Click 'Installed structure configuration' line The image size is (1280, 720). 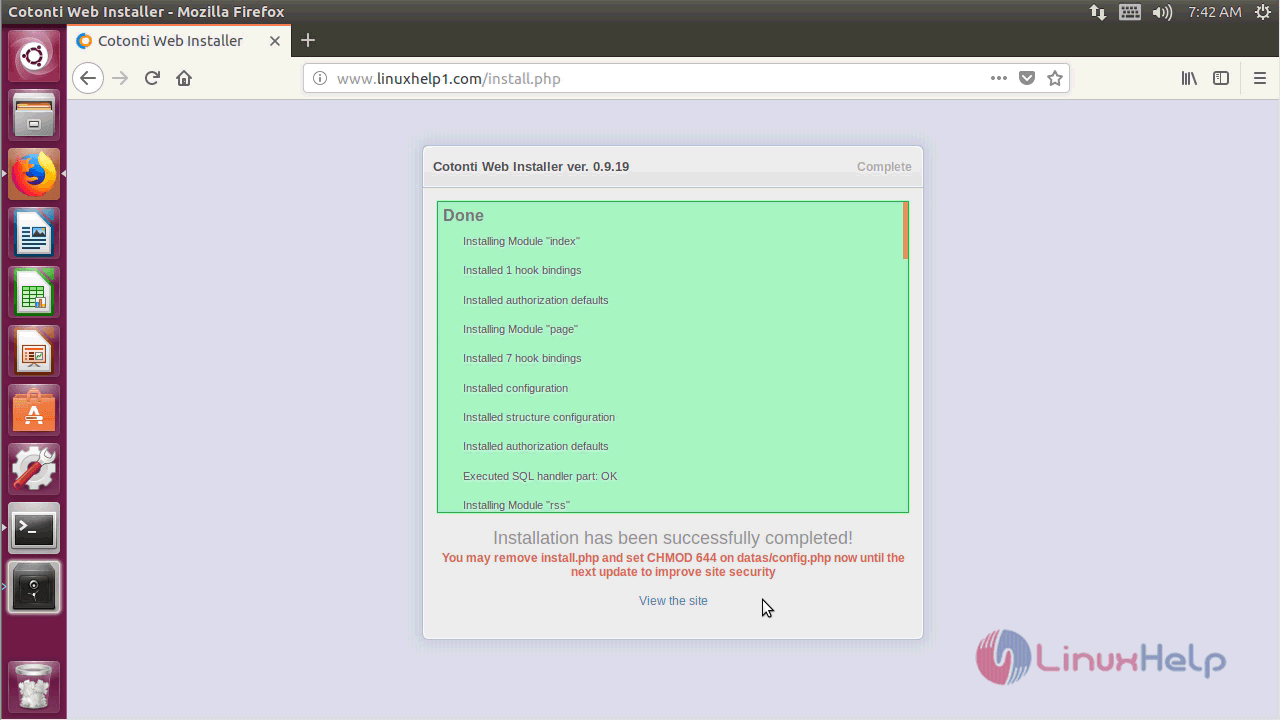[x=539, y=417]
